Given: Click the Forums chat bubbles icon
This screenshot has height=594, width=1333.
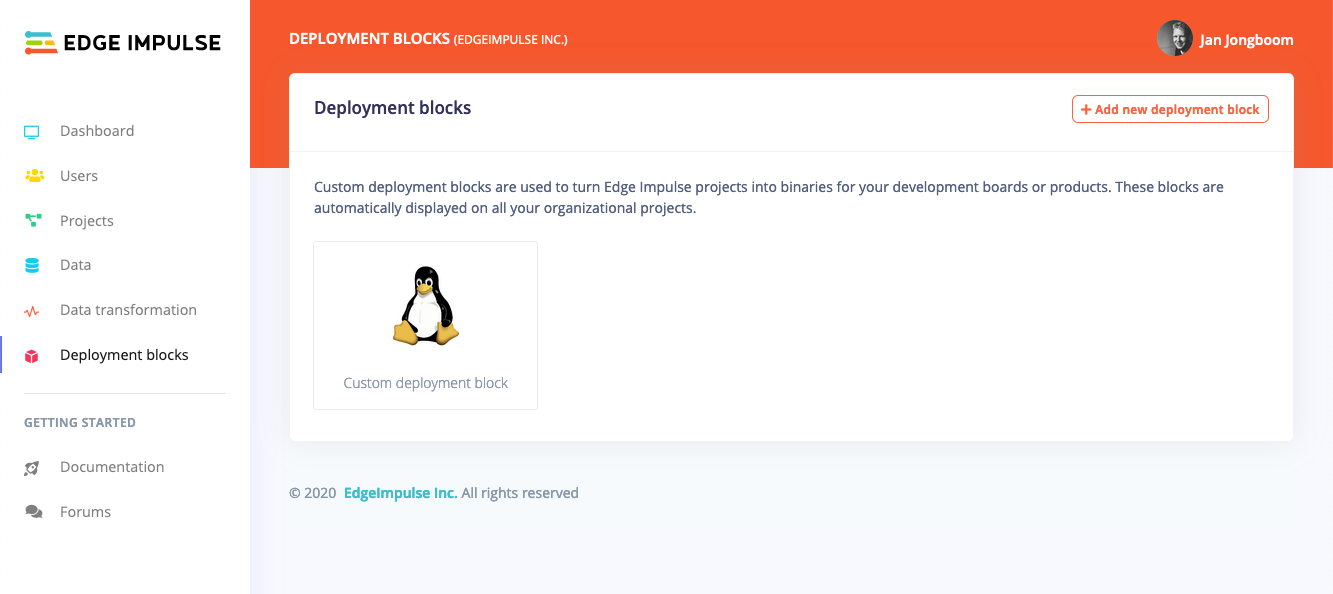Looking at the screenshot, I should pyautogui.click(x=33, y=512).
